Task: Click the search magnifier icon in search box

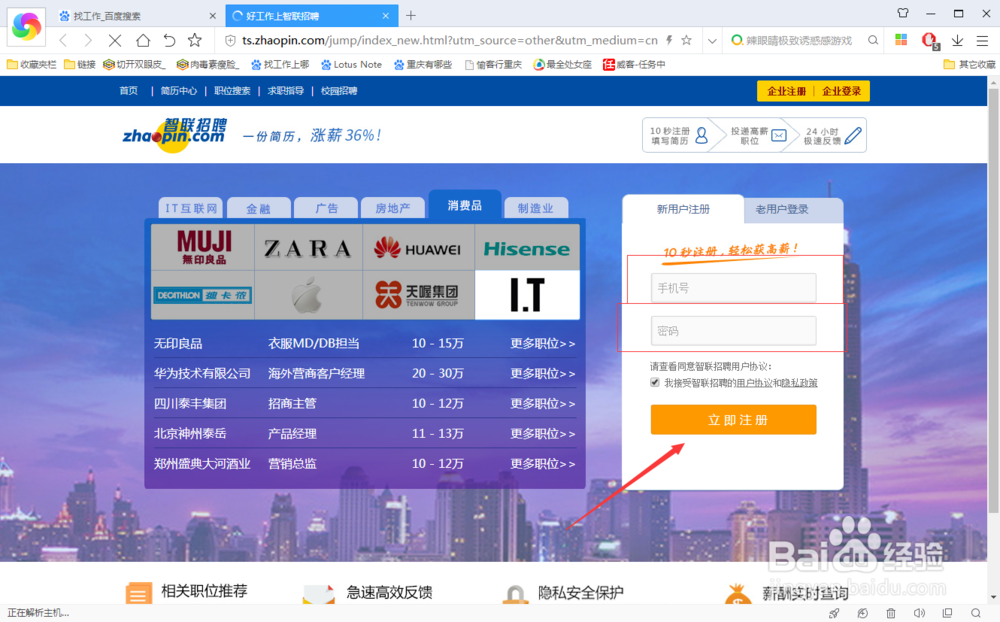Action: 872,40
